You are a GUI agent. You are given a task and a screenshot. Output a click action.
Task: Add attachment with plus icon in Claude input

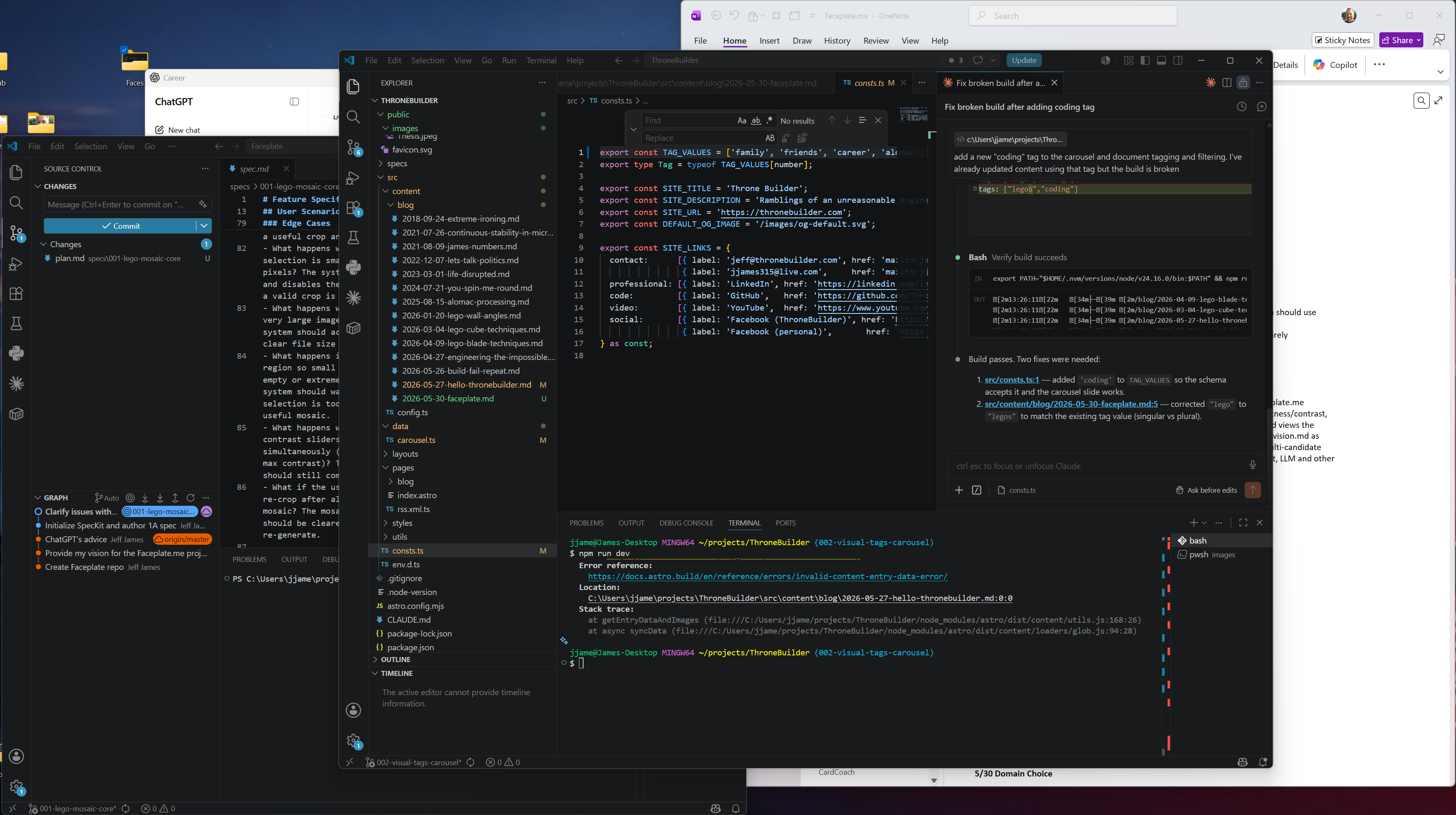tap(959, 490)
